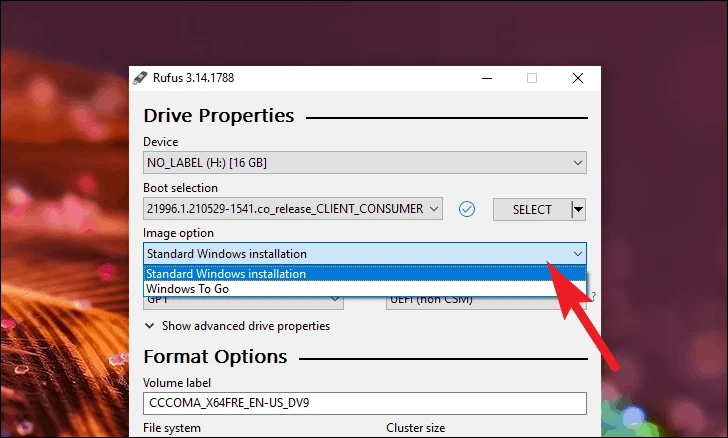Screen dimensions: 728x438
Task: Open the Boot selection ISO dropdown
Action: (x=292, y=209)
